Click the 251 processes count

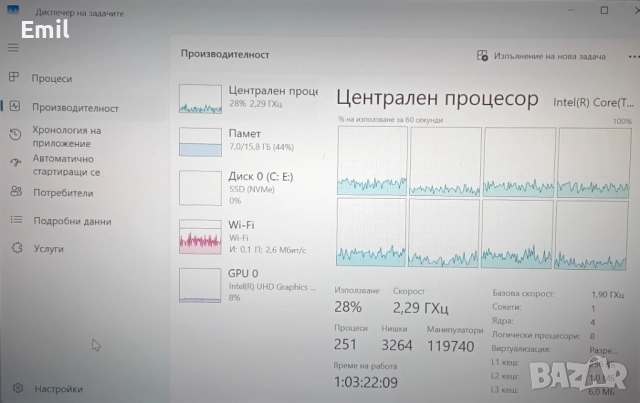tap(345, 345)
